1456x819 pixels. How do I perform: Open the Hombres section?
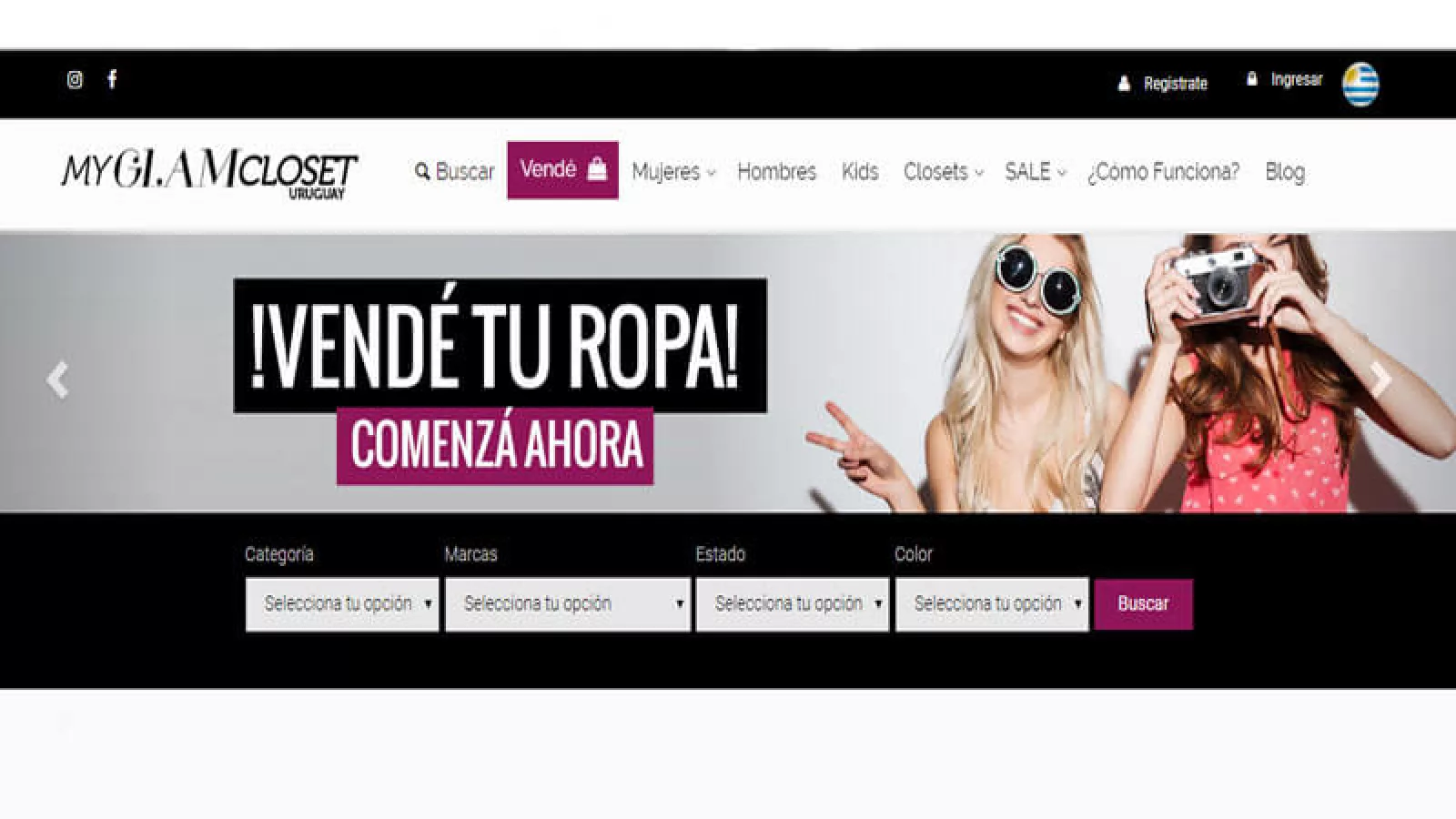pos(776,172)
